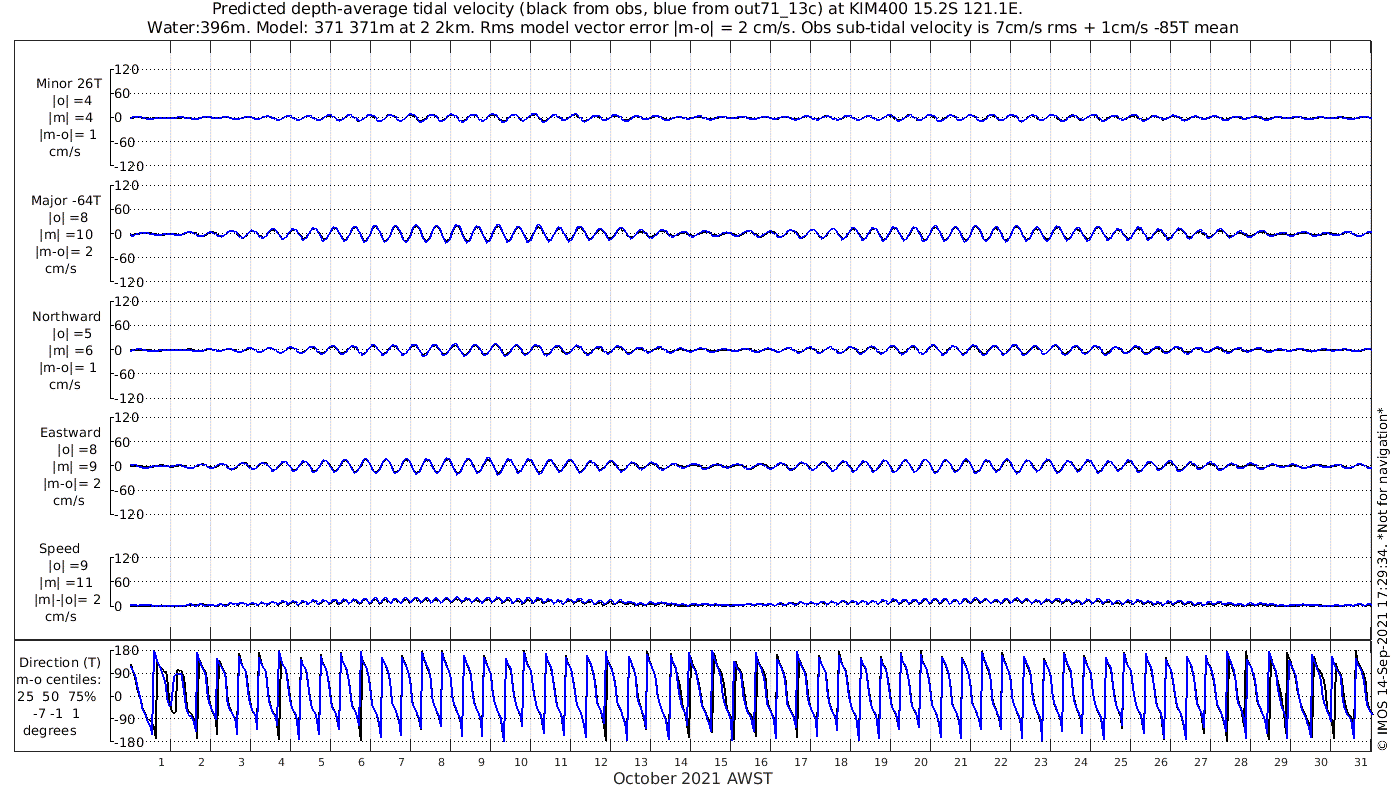Screen dimensions: 1400x800
Task: Click day 28 label on the time axis
Action: [1241, 762]
